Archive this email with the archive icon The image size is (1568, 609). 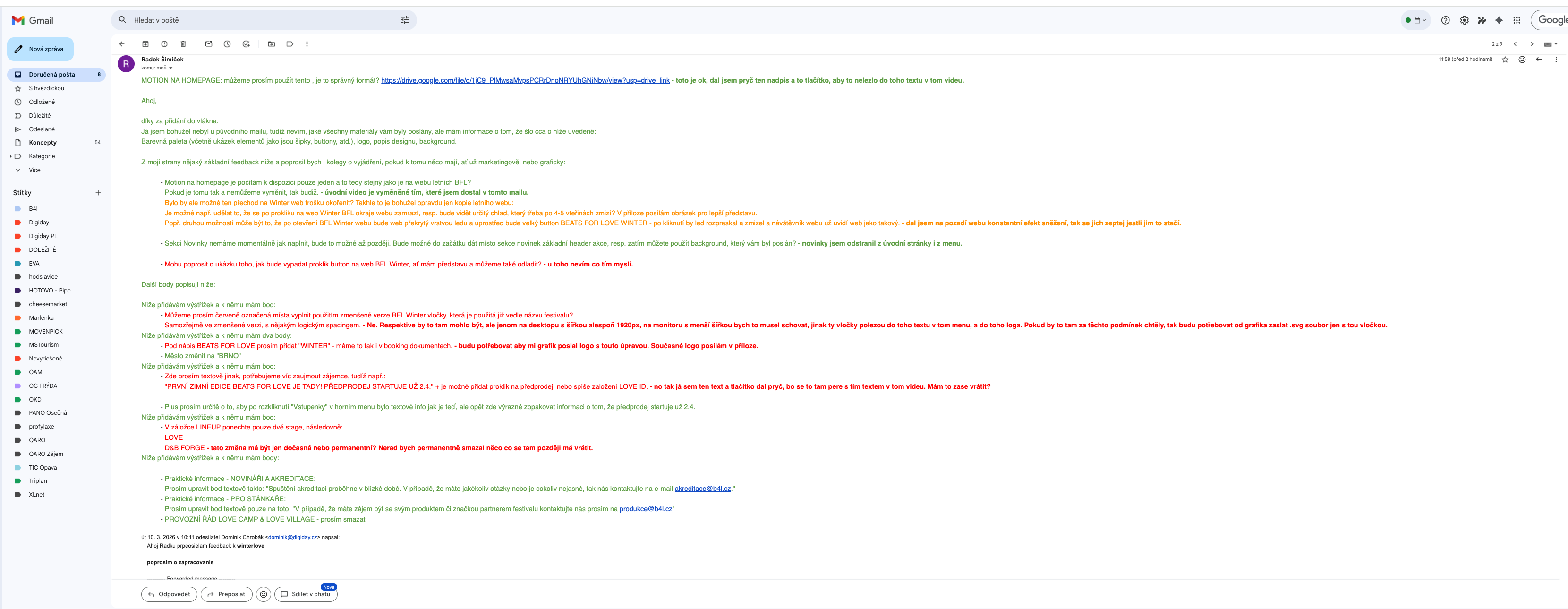coord(145,44)
